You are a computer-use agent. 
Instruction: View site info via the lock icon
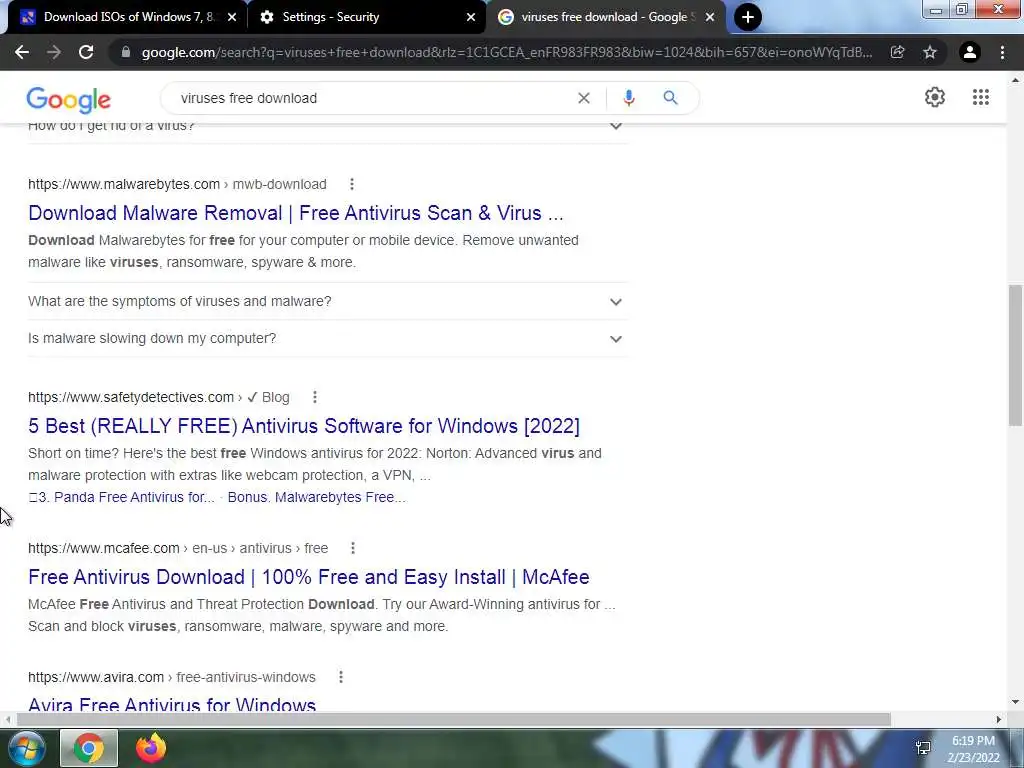pyautogui.click(x=126, y=52)
